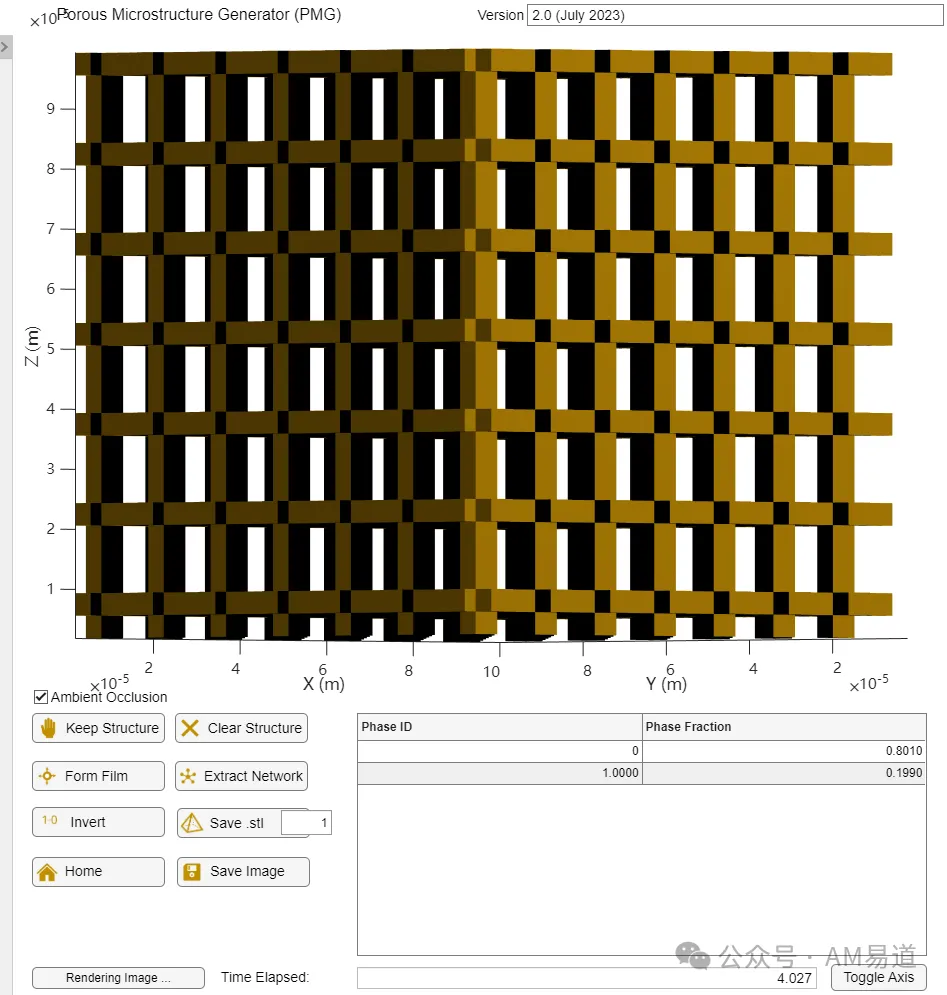This screenshot has height=995, width=947.
Task: Select the 0.1990 phase fraction cell
Action: coord(784,773)
